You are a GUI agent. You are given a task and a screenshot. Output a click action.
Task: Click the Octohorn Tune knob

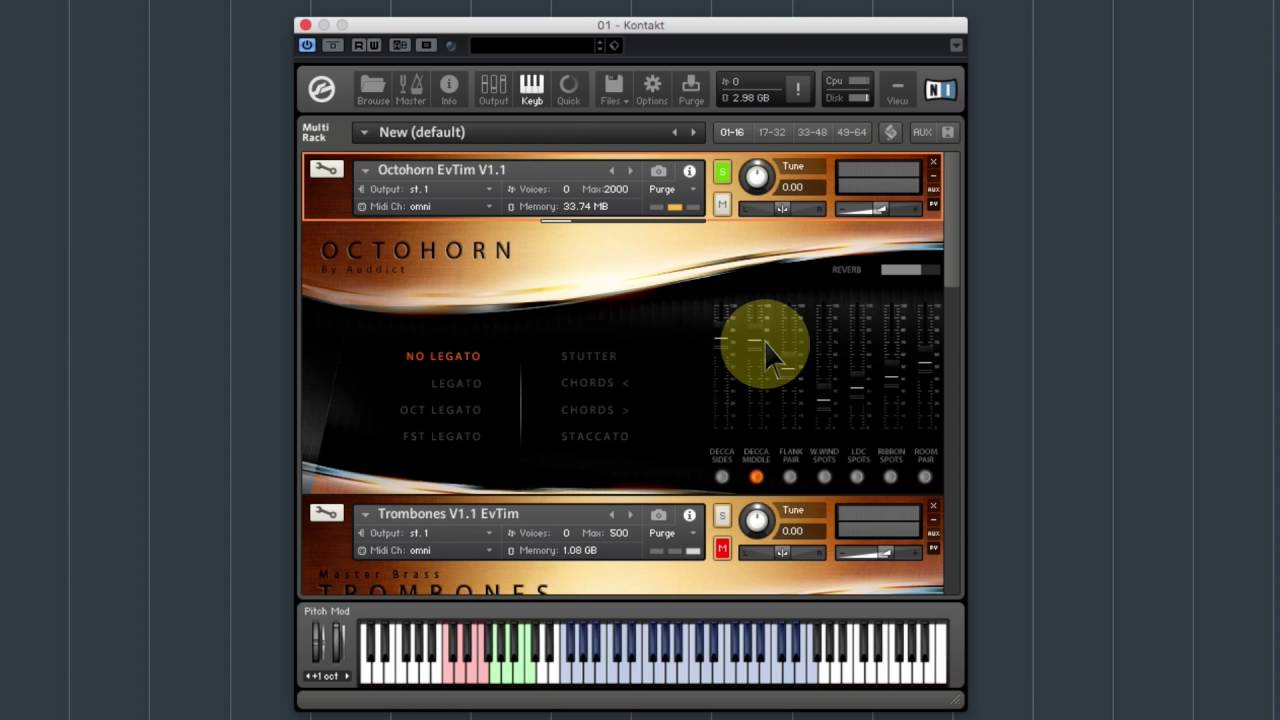pyautogui.click(x=757, y=177)
